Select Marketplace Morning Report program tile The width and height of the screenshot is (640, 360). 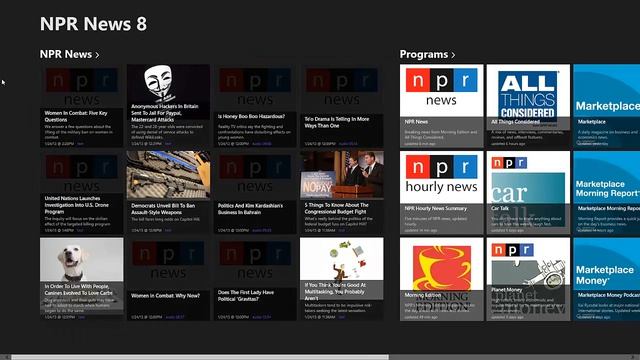pyautogui.click(x=607, y=193)
